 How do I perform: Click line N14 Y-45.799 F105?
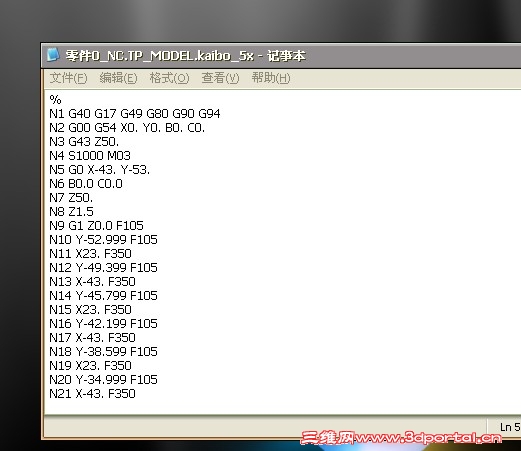[103, 296]
